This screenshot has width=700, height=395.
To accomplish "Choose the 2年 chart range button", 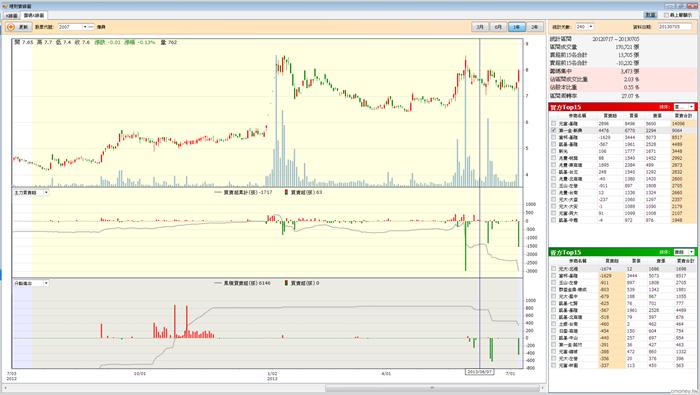I will click(534, 27).
